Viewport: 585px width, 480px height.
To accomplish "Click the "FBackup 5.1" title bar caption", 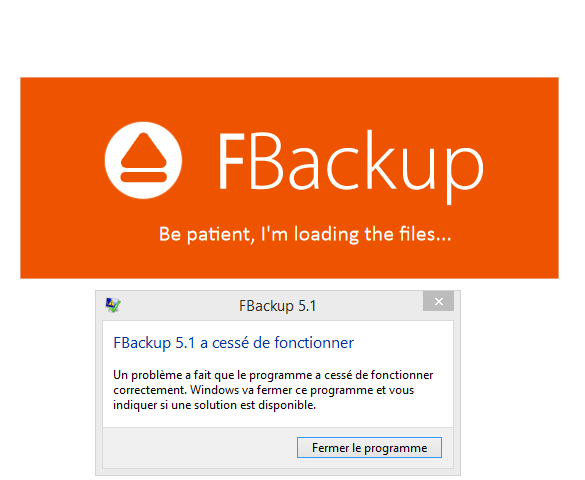I will click(x=278, y=306).
